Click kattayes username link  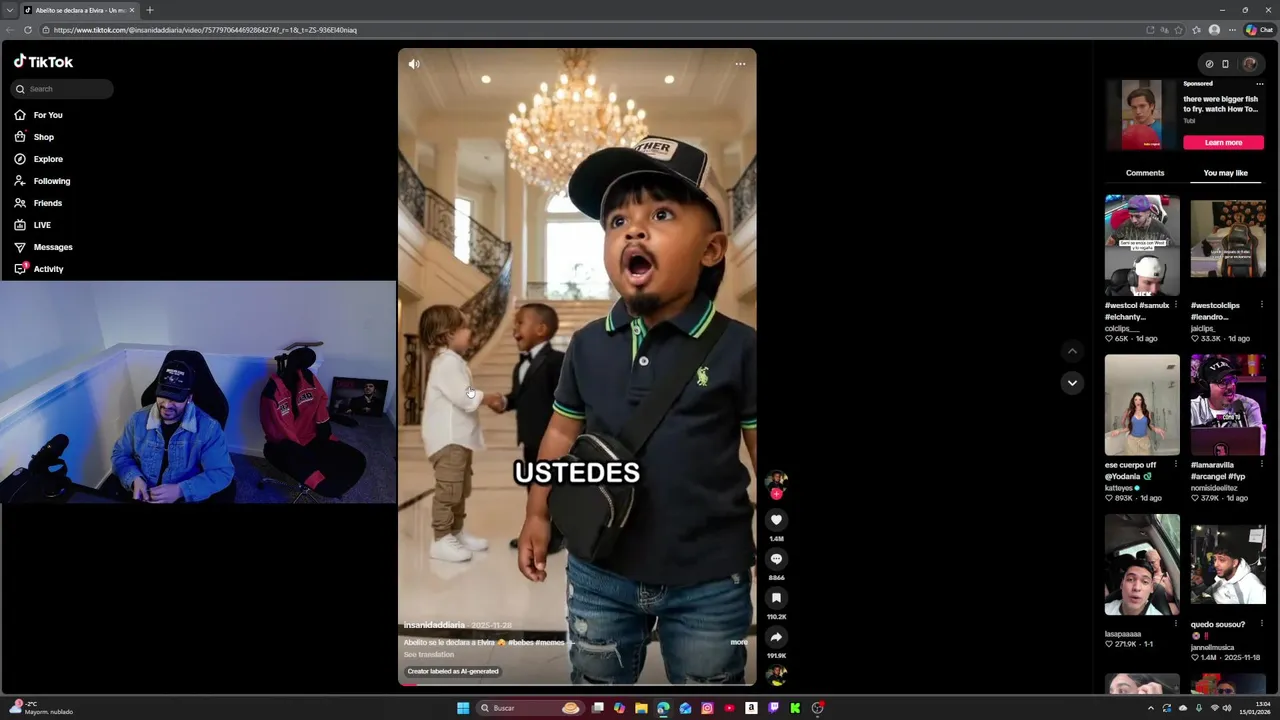point(1119,488)
